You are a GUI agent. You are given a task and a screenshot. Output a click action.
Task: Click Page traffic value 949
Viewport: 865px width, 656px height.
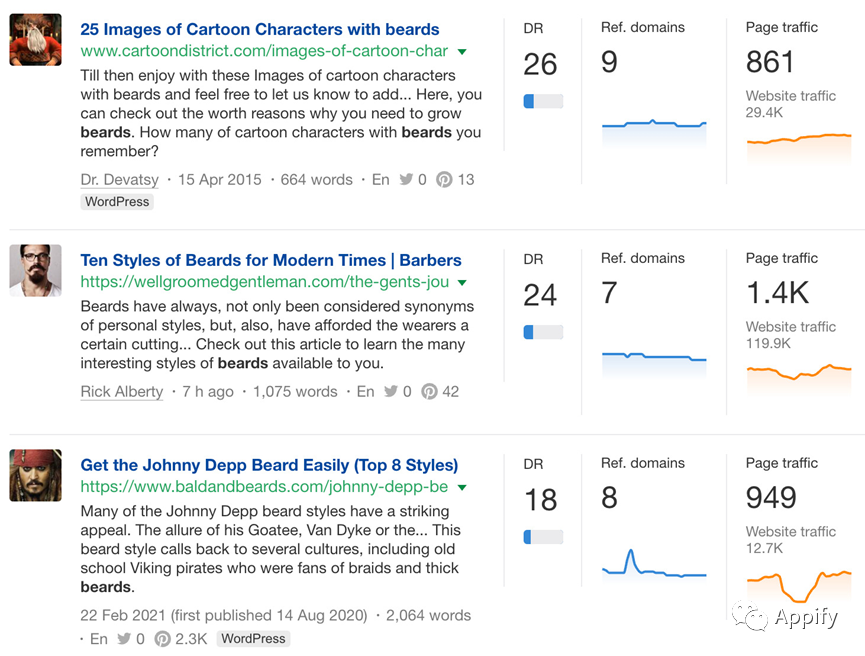[771, 498]
